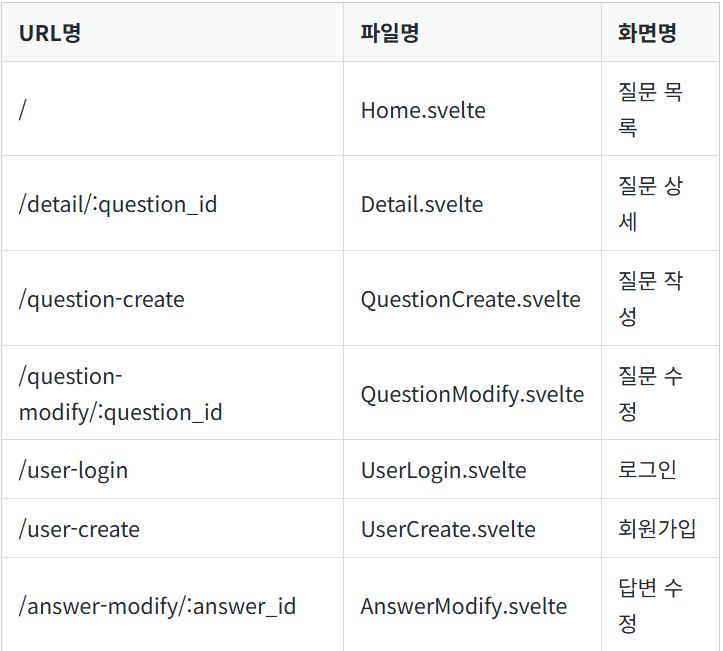Click the URL명 column header

[x=50, y=32]
